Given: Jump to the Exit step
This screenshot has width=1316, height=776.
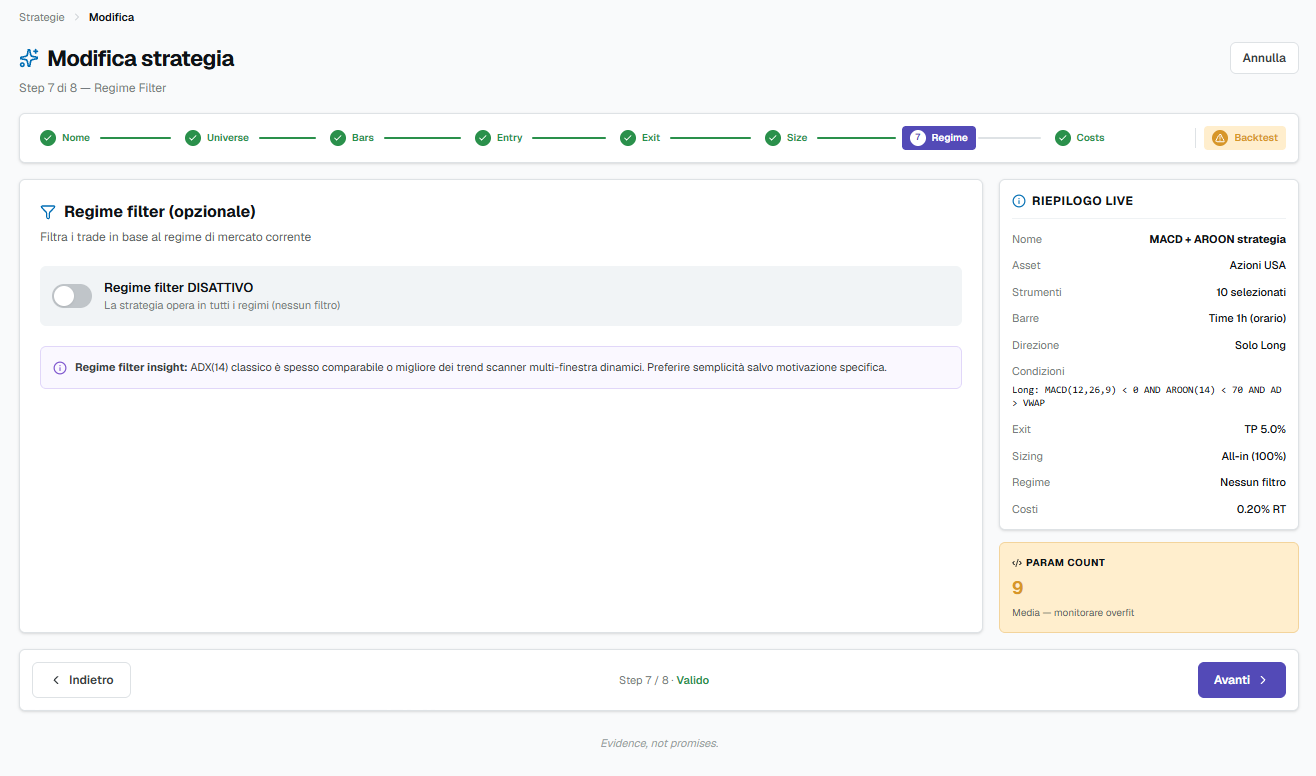Looking at the screenshot, I should [640, 138].
